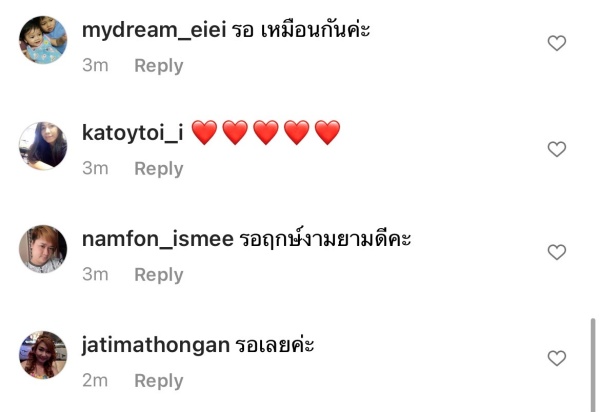Screen dimensions: 600x412
Task: Tap the heart beside namfon_ismee's comment
Action: coord(557,252)
